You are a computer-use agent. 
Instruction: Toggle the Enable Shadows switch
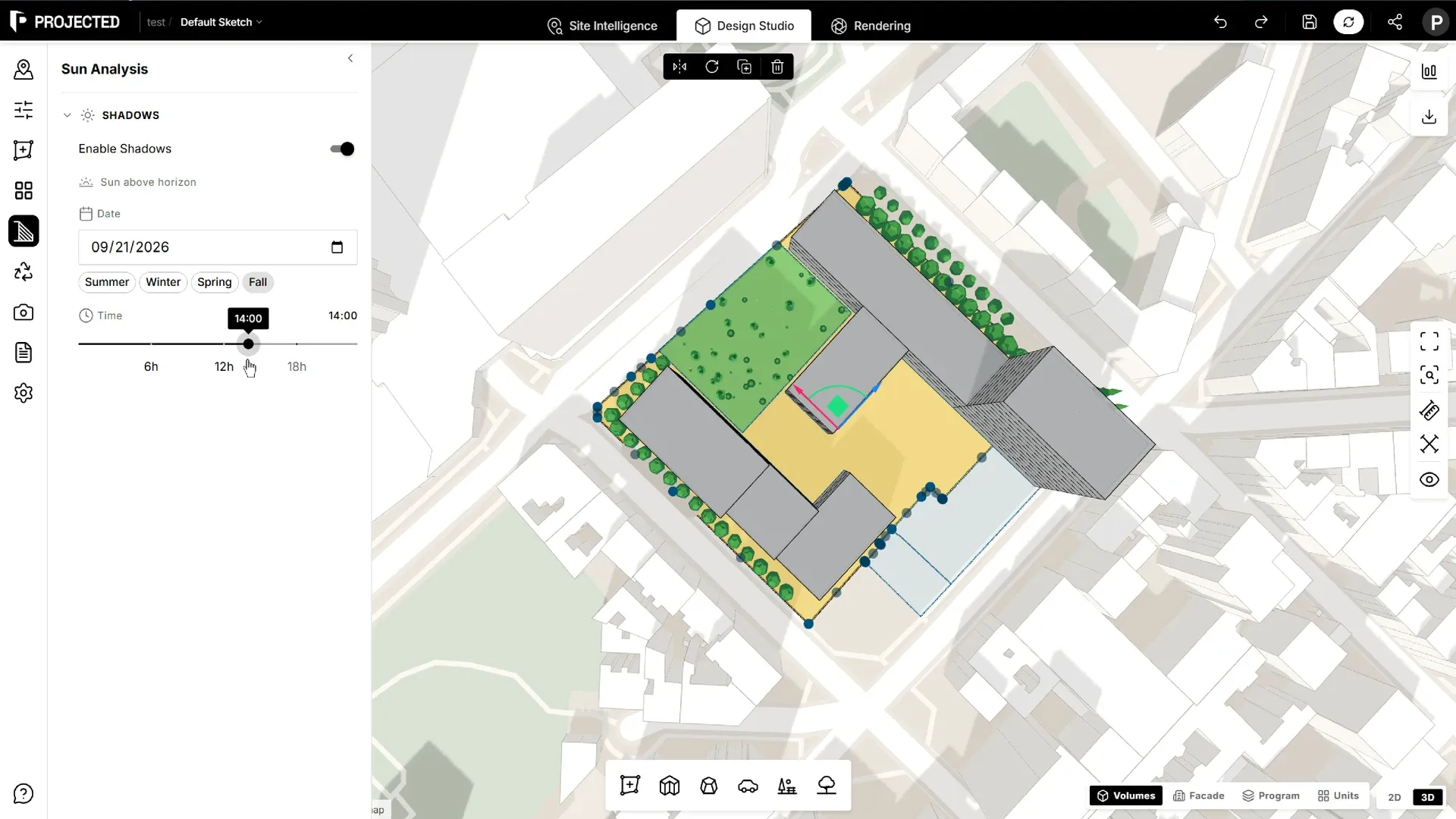tap(342, 149)
